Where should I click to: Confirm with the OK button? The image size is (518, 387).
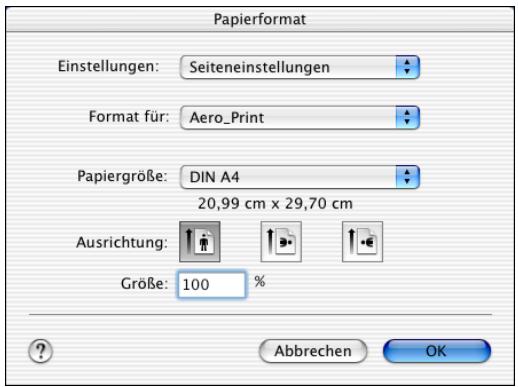(x=437, y=351)
